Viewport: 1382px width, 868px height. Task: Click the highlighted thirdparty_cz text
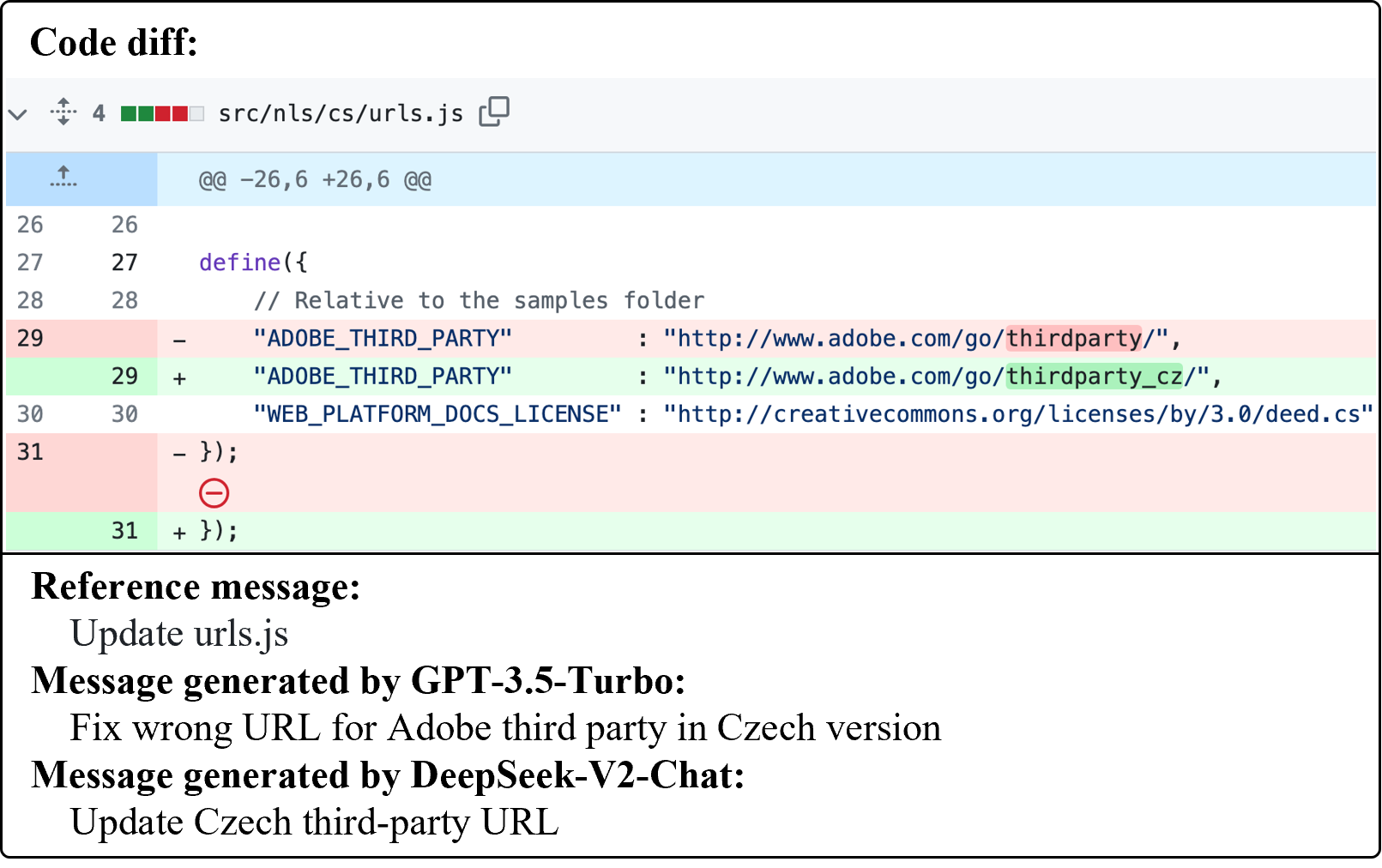(x=1094, y=377)
